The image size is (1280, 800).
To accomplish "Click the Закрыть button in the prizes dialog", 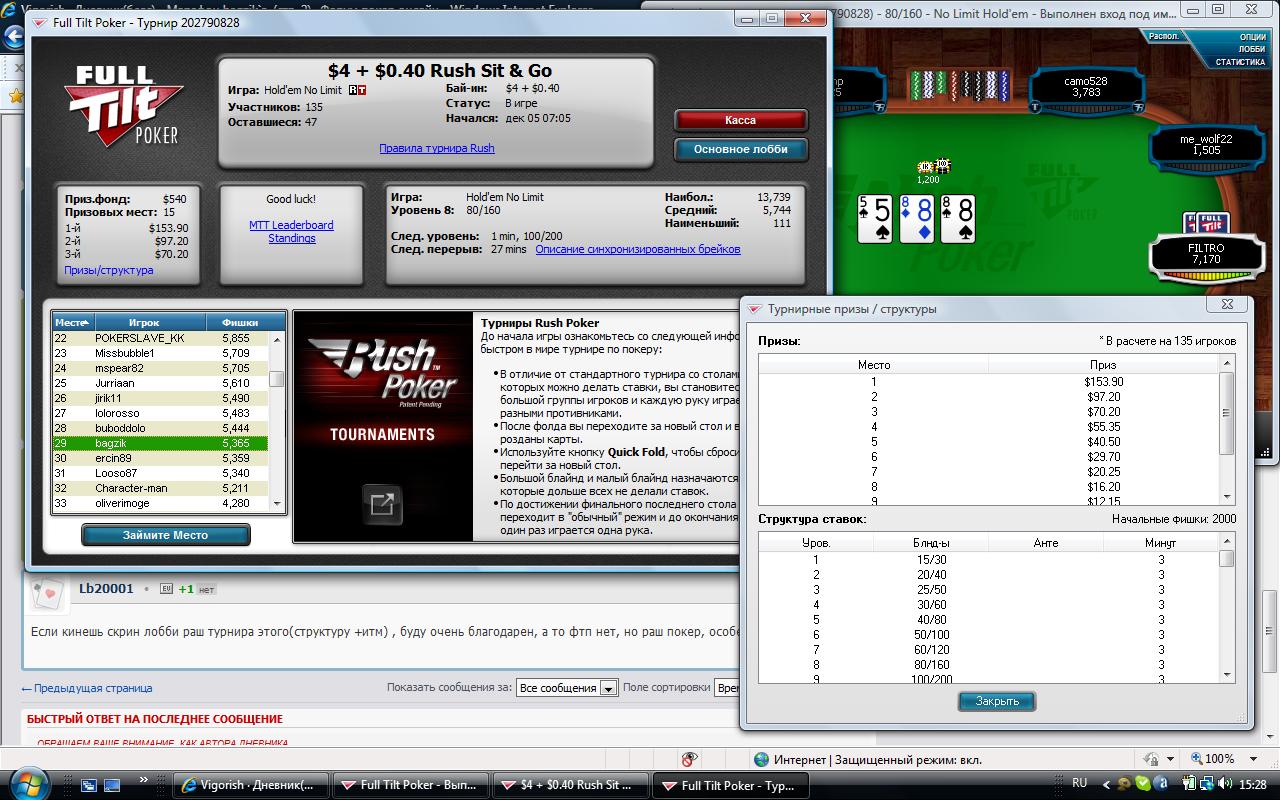I will click(x=997, y=701).
